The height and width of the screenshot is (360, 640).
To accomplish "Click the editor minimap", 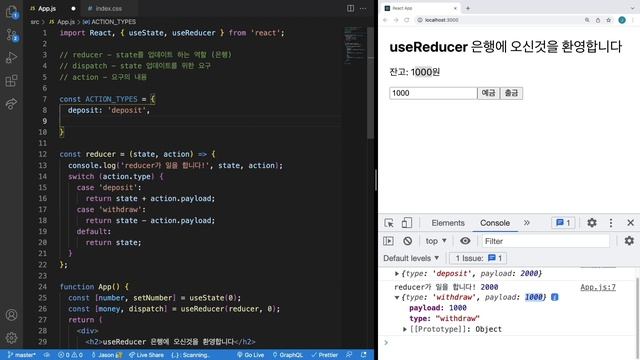I will (354, 45).
